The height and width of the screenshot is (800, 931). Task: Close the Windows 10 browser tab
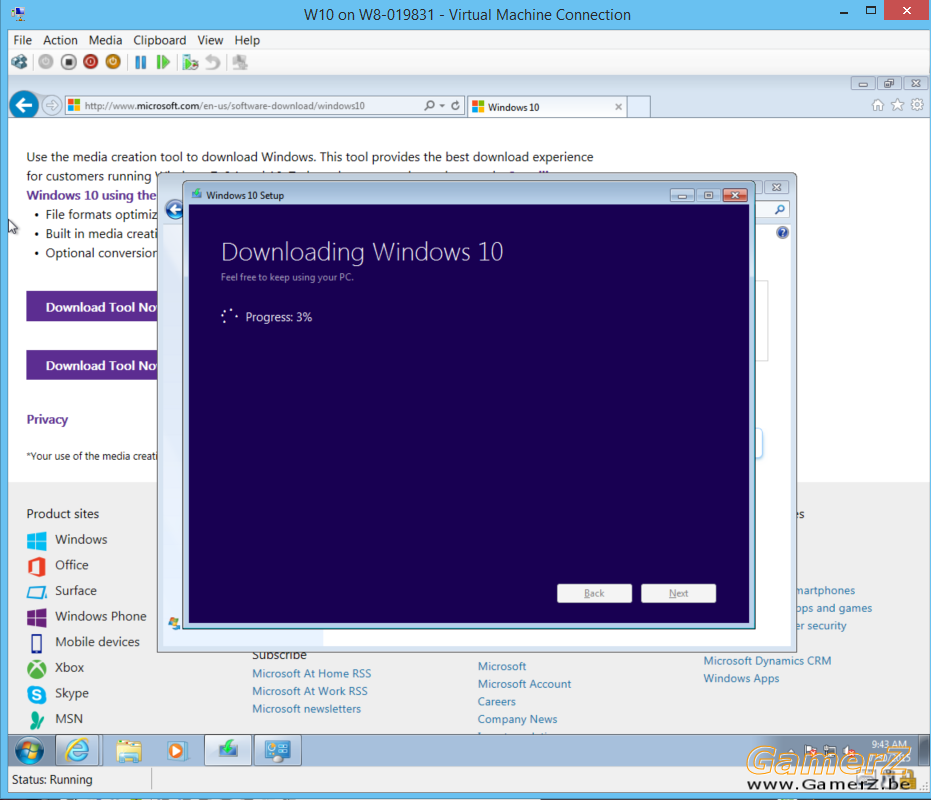[618, 107]
